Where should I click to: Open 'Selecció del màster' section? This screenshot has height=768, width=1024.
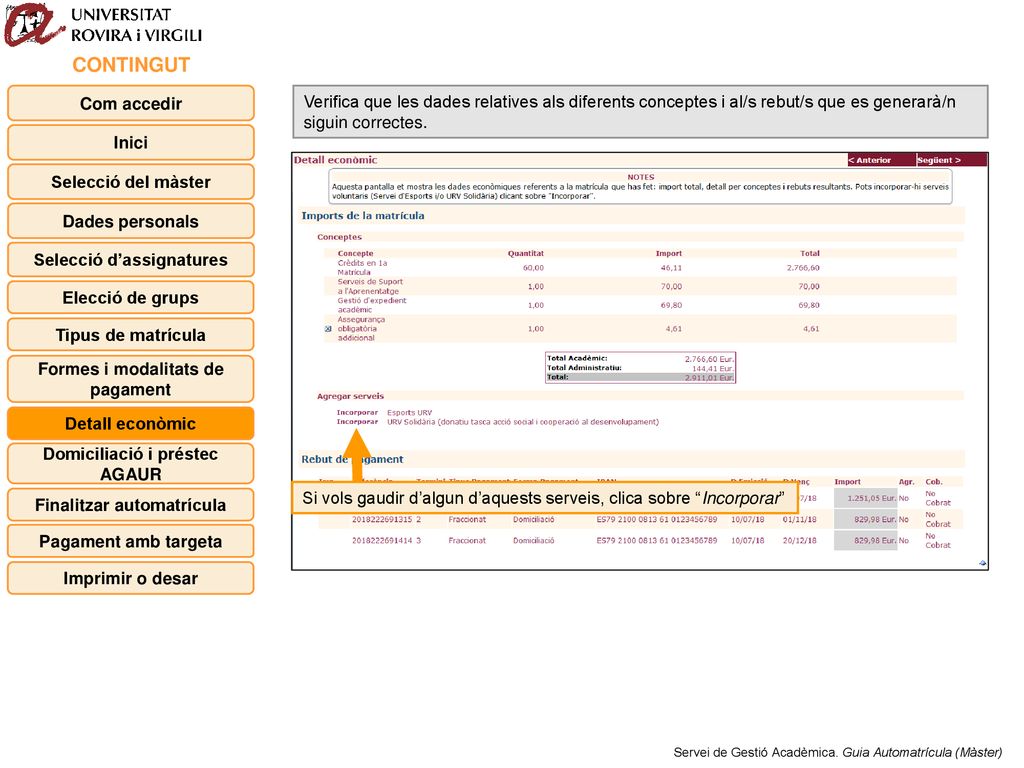131,182
